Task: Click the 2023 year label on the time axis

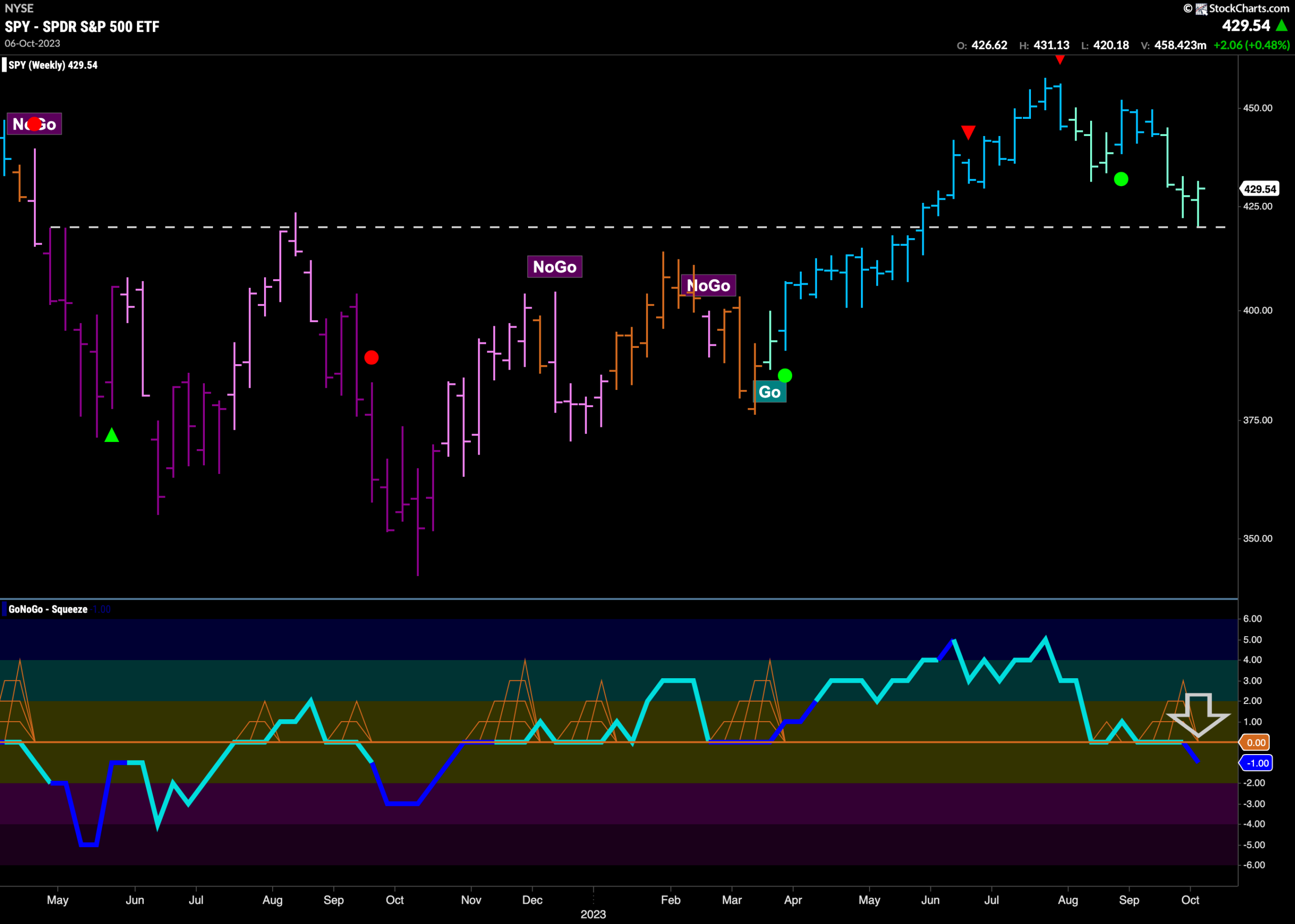Action: 593,914
